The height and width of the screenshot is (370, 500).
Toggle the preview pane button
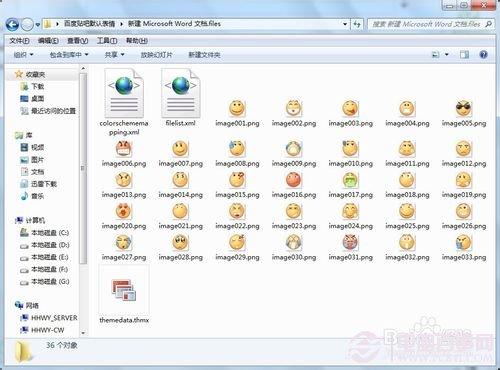pos(464,55)
